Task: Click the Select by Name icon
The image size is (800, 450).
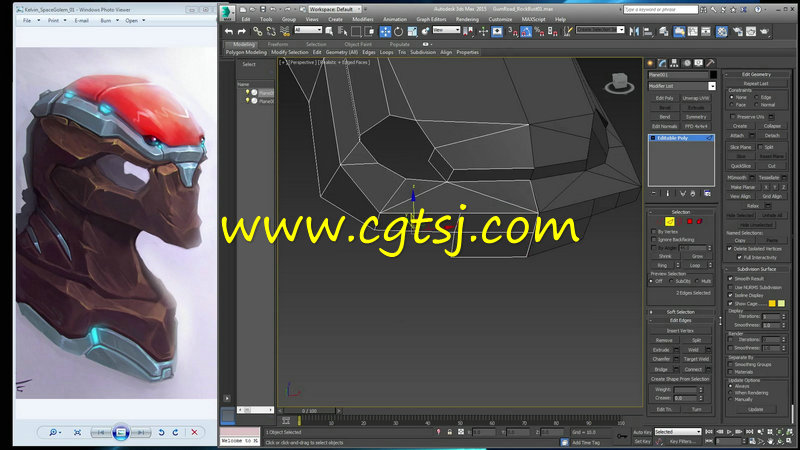Action: pos(343,32)
